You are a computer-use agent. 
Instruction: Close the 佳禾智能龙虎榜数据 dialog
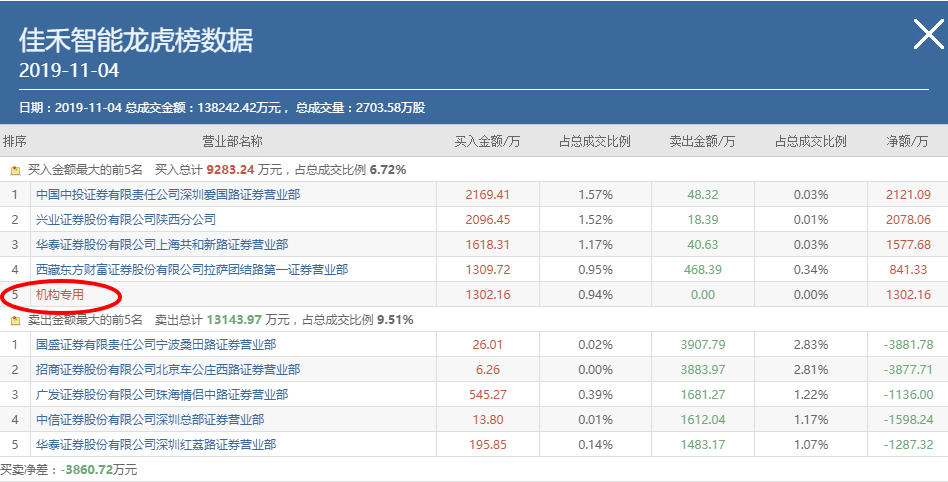coord(928,34)
